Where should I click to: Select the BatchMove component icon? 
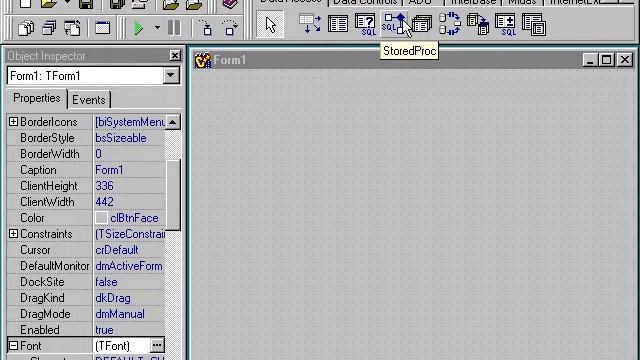click(478, 24)
